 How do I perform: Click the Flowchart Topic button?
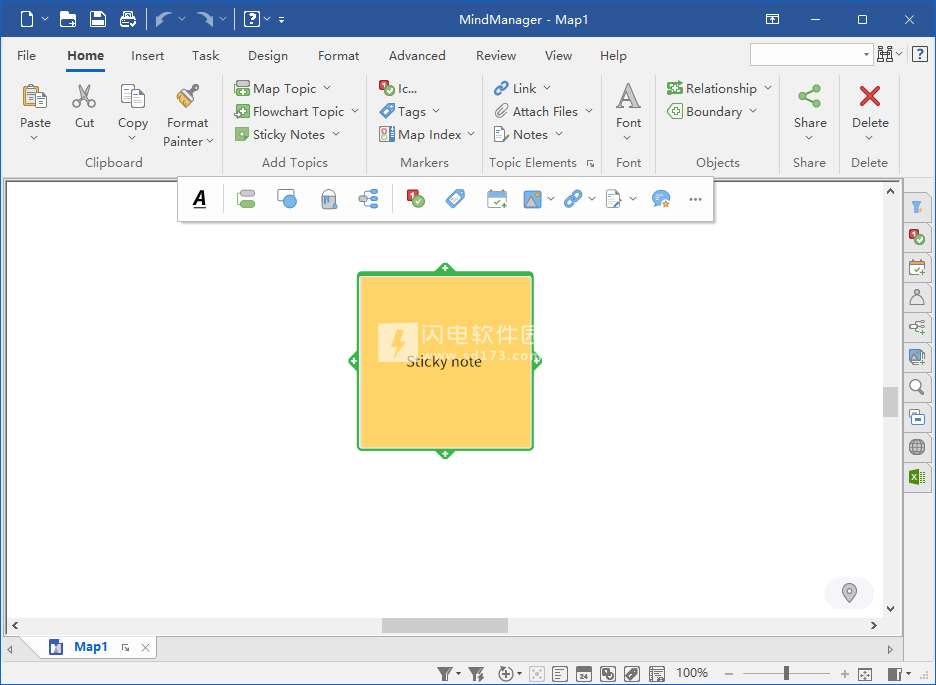[x=290, y=111]
